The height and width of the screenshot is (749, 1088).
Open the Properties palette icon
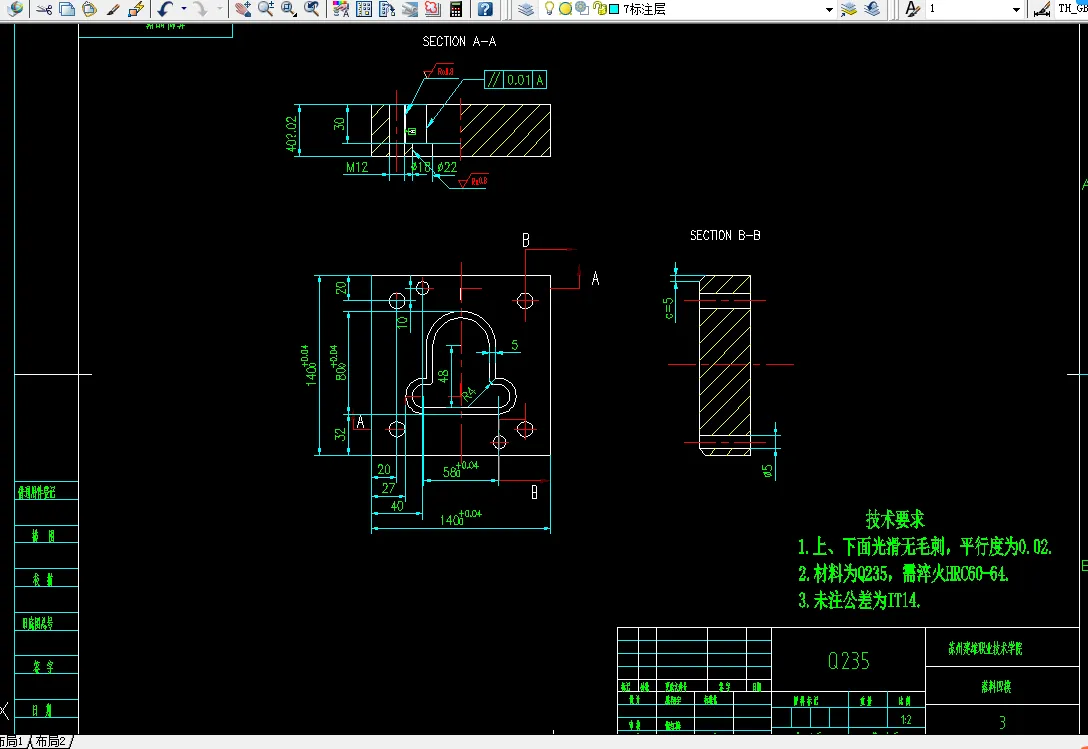(341, 9)
